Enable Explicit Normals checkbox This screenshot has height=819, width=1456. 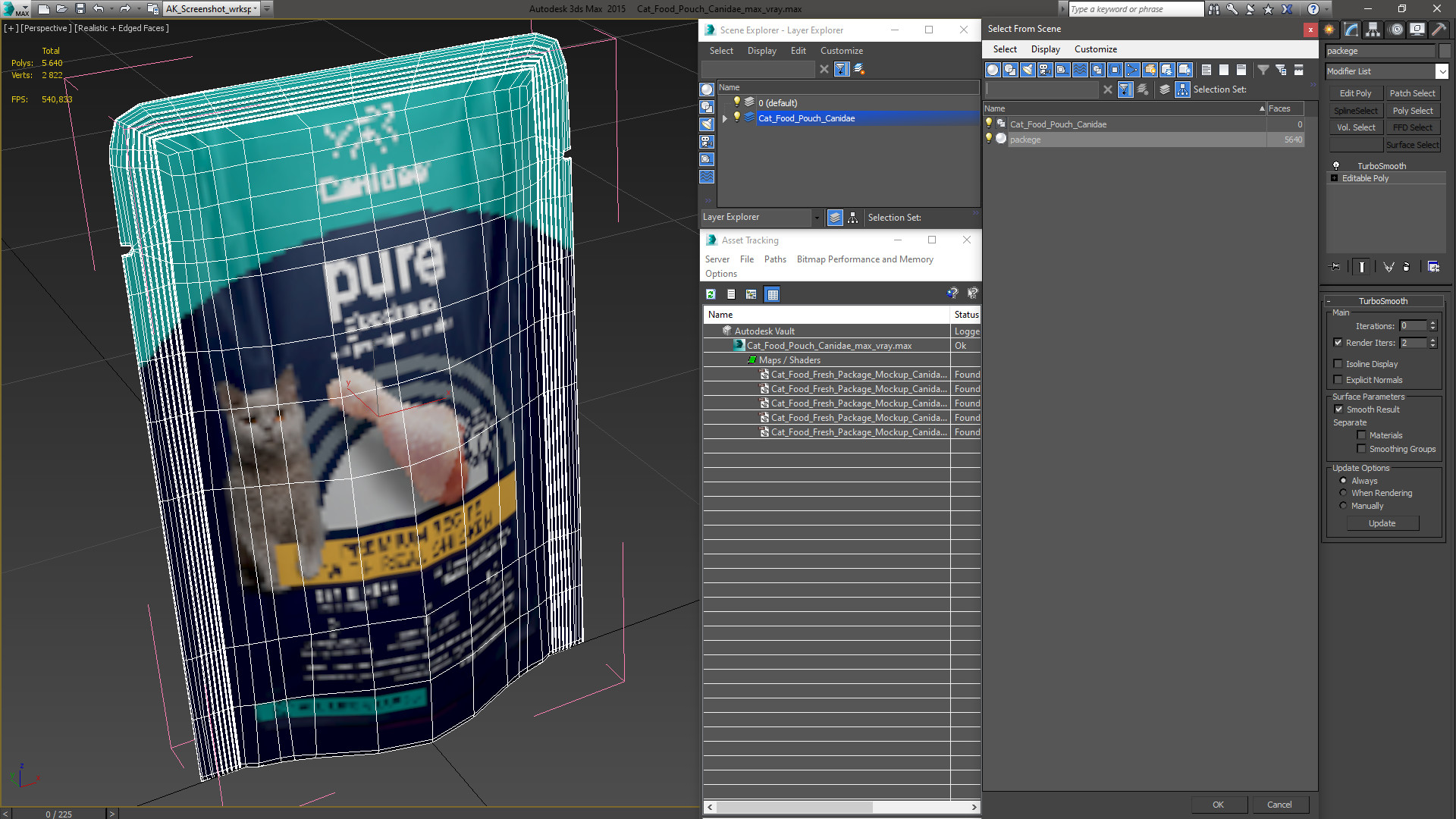point(1338,380)
